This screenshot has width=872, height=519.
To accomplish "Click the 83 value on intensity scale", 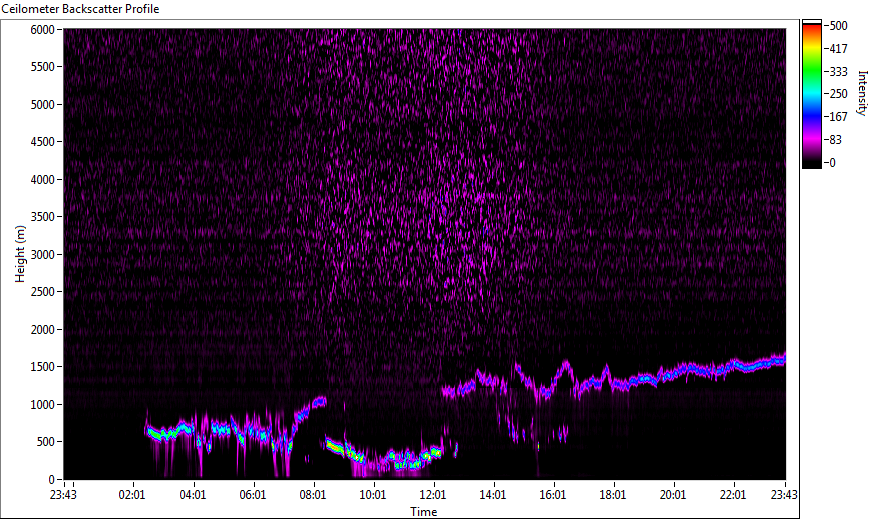I will click(x=835, y=140).
